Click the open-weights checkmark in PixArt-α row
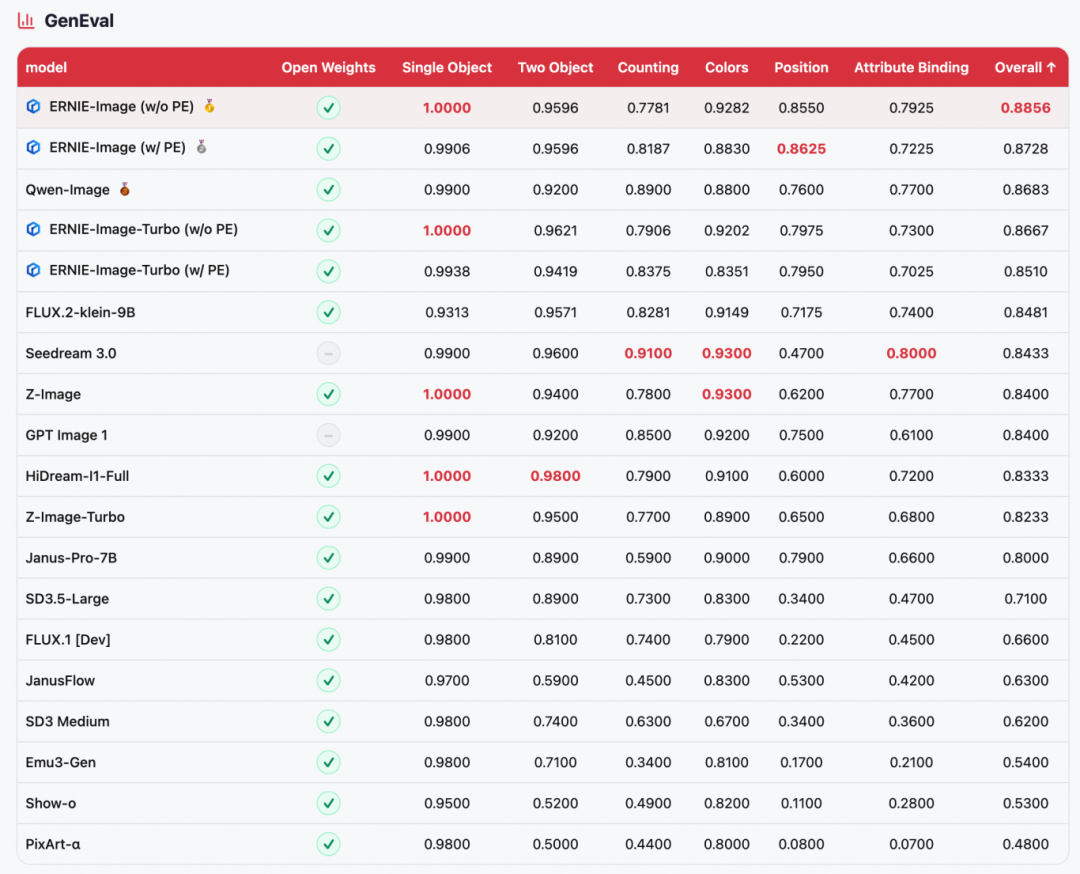1080x874 pixels. click(328, 844)
